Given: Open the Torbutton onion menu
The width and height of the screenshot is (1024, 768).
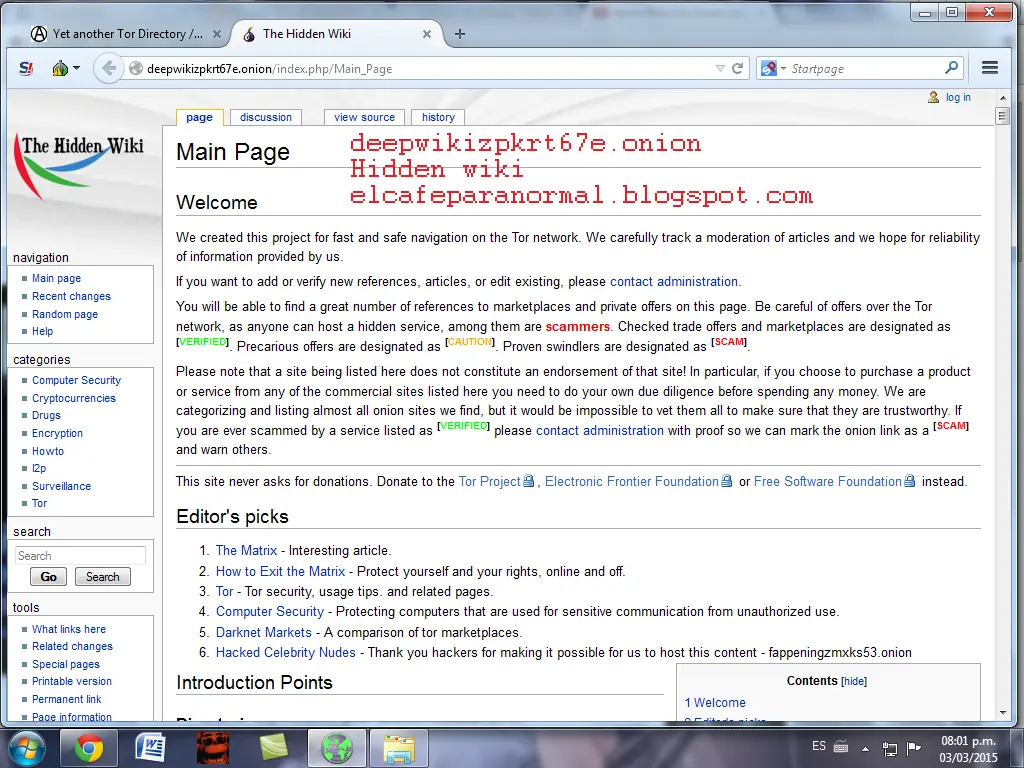Looking at the screenshot, I should click(x=65, y=68).
